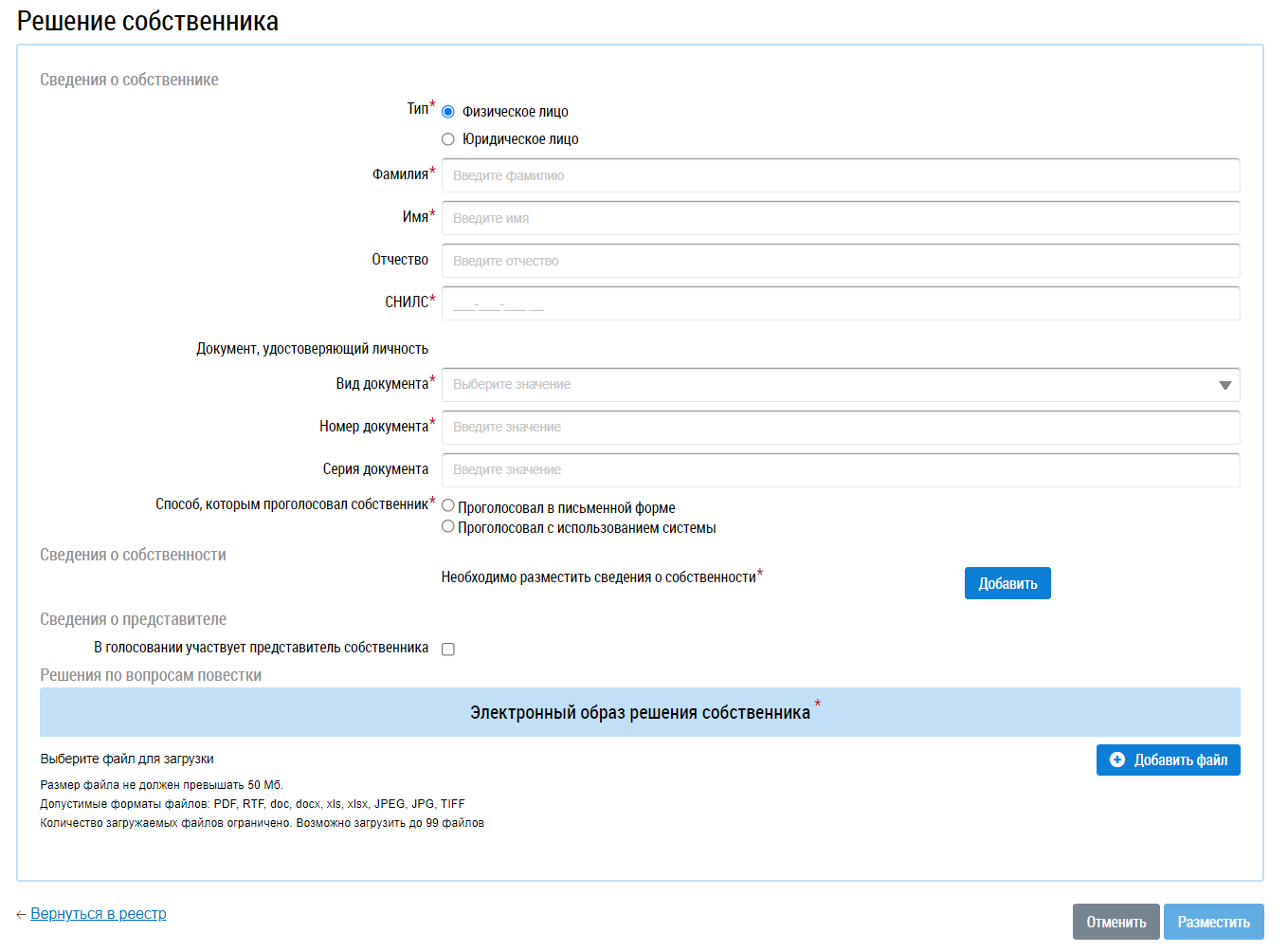Screen dimensions: 1288x952
Task: Click the Фамилия input field
Action: coord(840,175)
